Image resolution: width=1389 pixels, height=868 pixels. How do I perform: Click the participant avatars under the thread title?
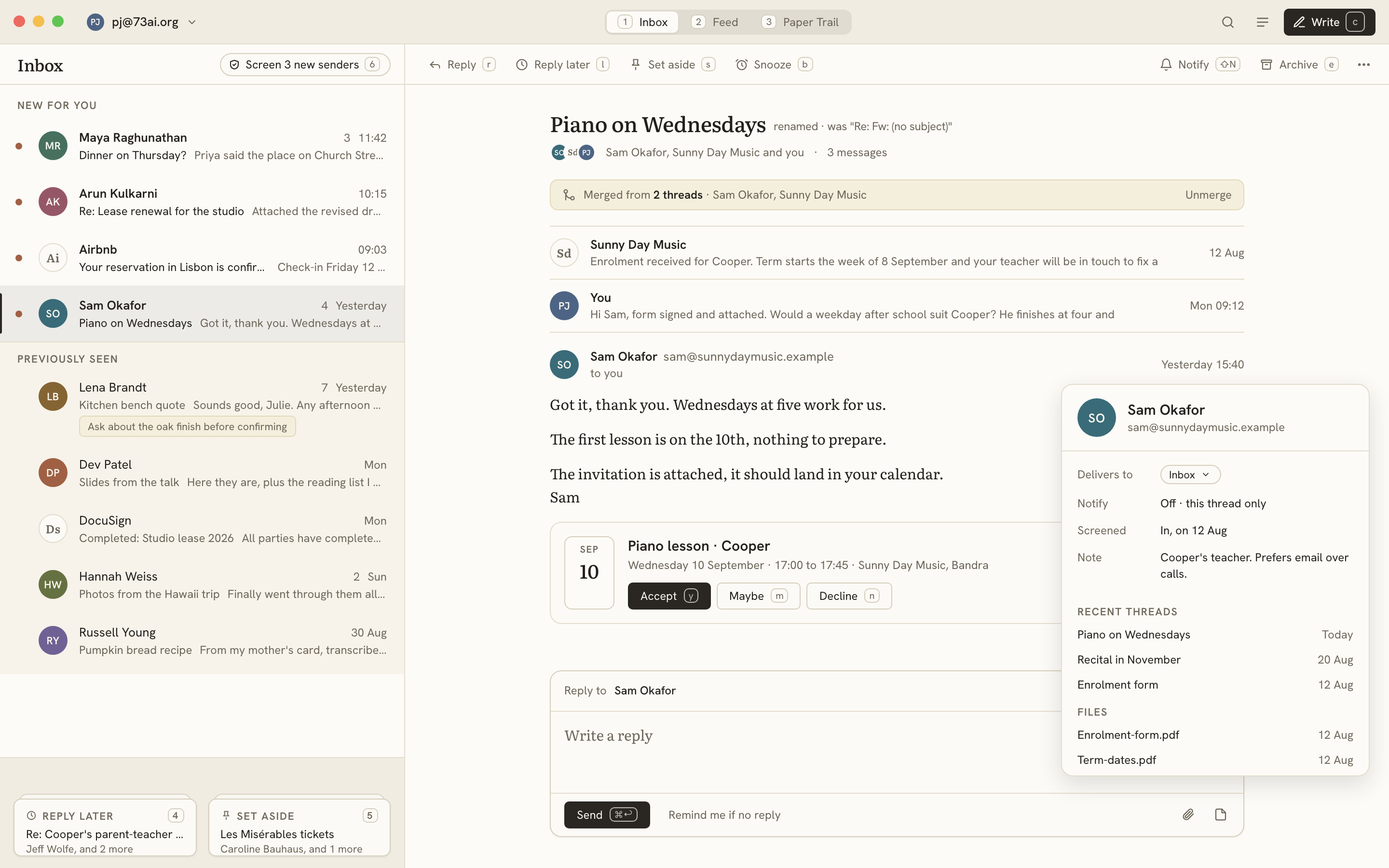(x=573, y=152)
